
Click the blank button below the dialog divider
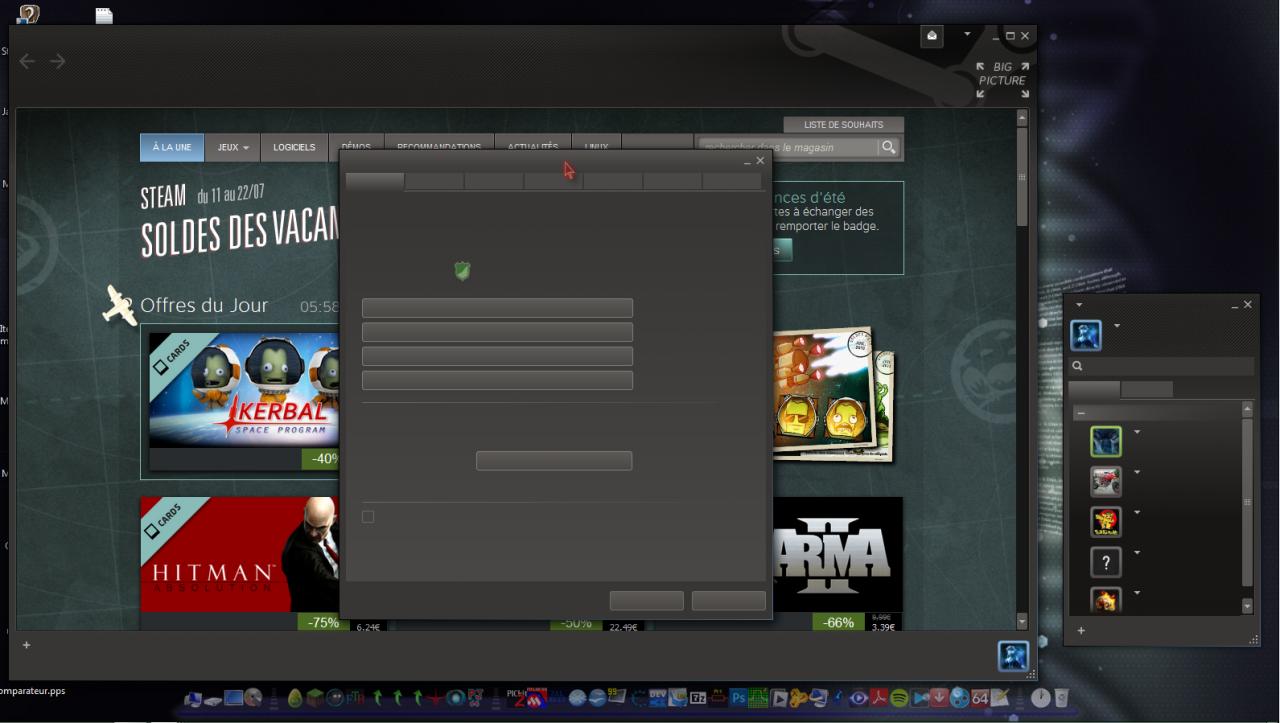[x=554, y=461]
